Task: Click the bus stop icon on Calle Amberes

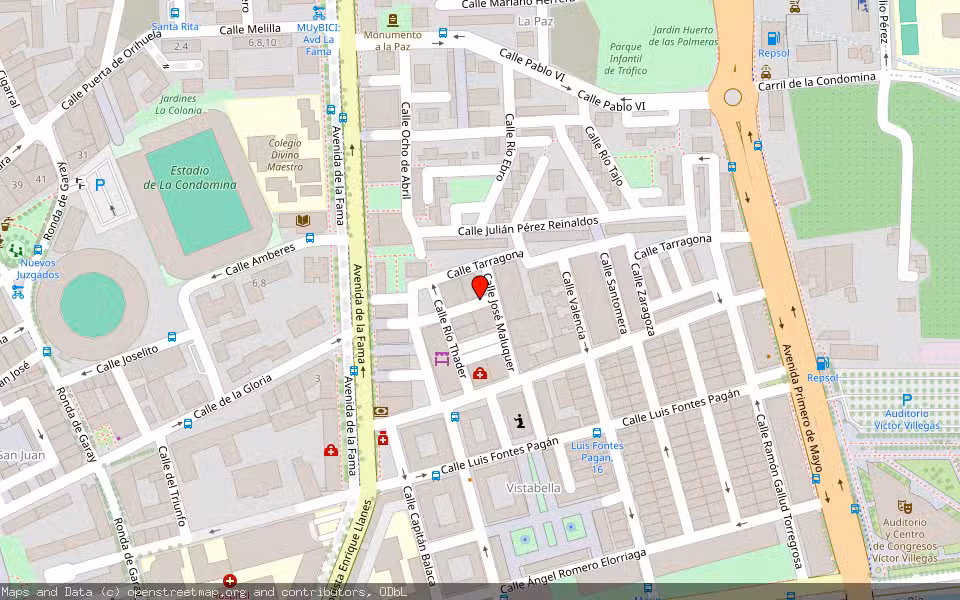Action: click(x=310, y=239)
